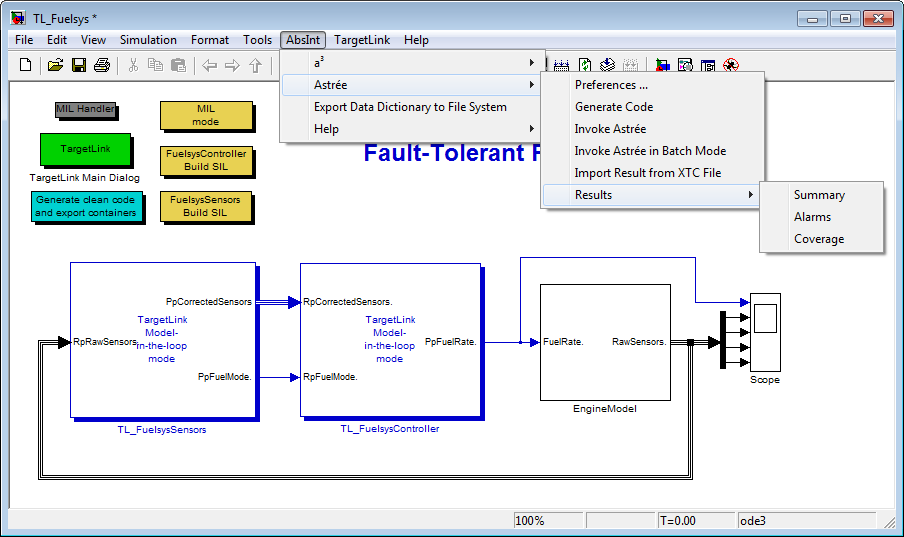The image size is (904, 537).
Task: Open the Simulation menu
Action: (148, 40)
